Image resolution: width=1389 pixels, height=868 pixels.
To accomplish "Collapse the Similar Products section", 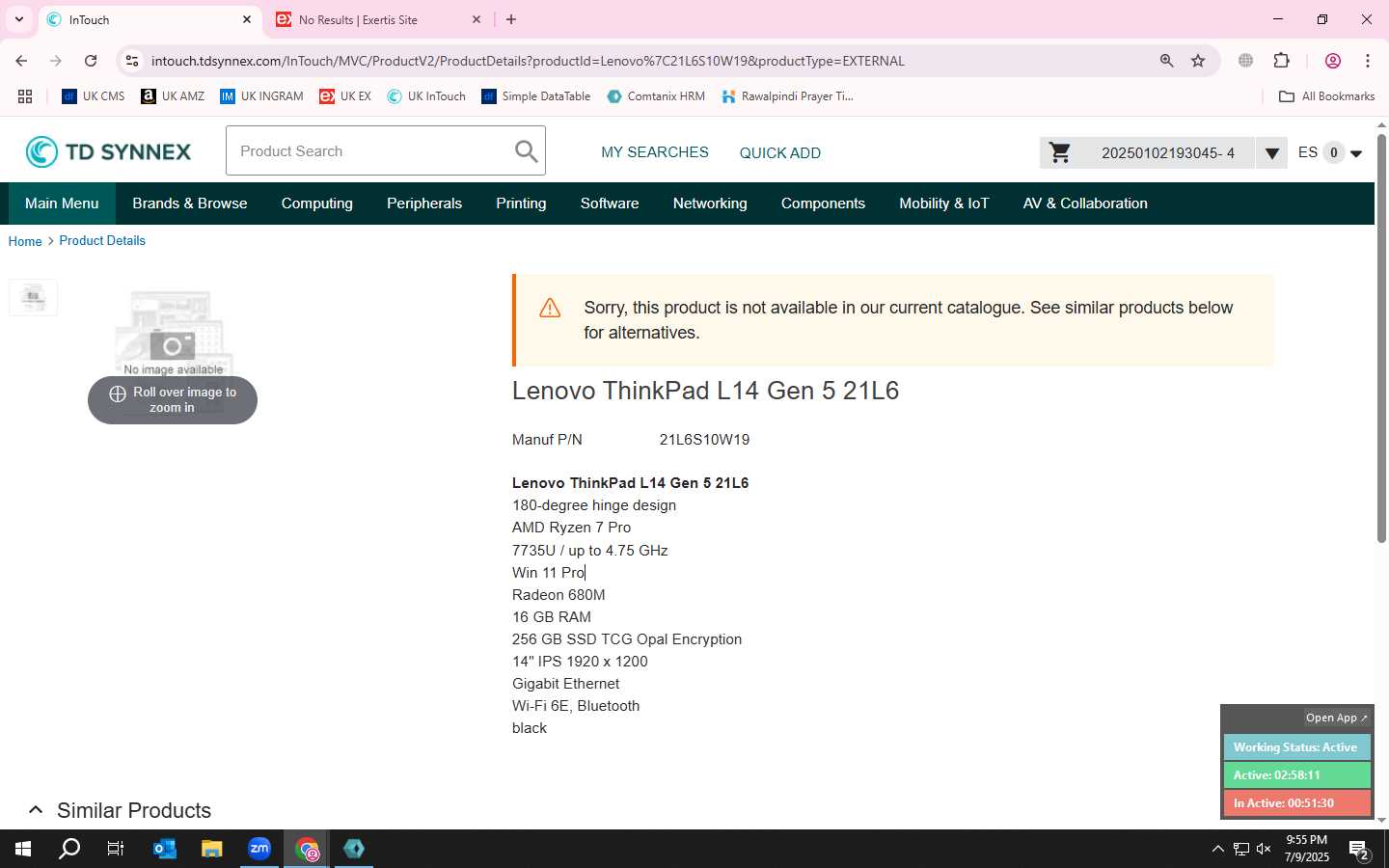I will (36, 810).
